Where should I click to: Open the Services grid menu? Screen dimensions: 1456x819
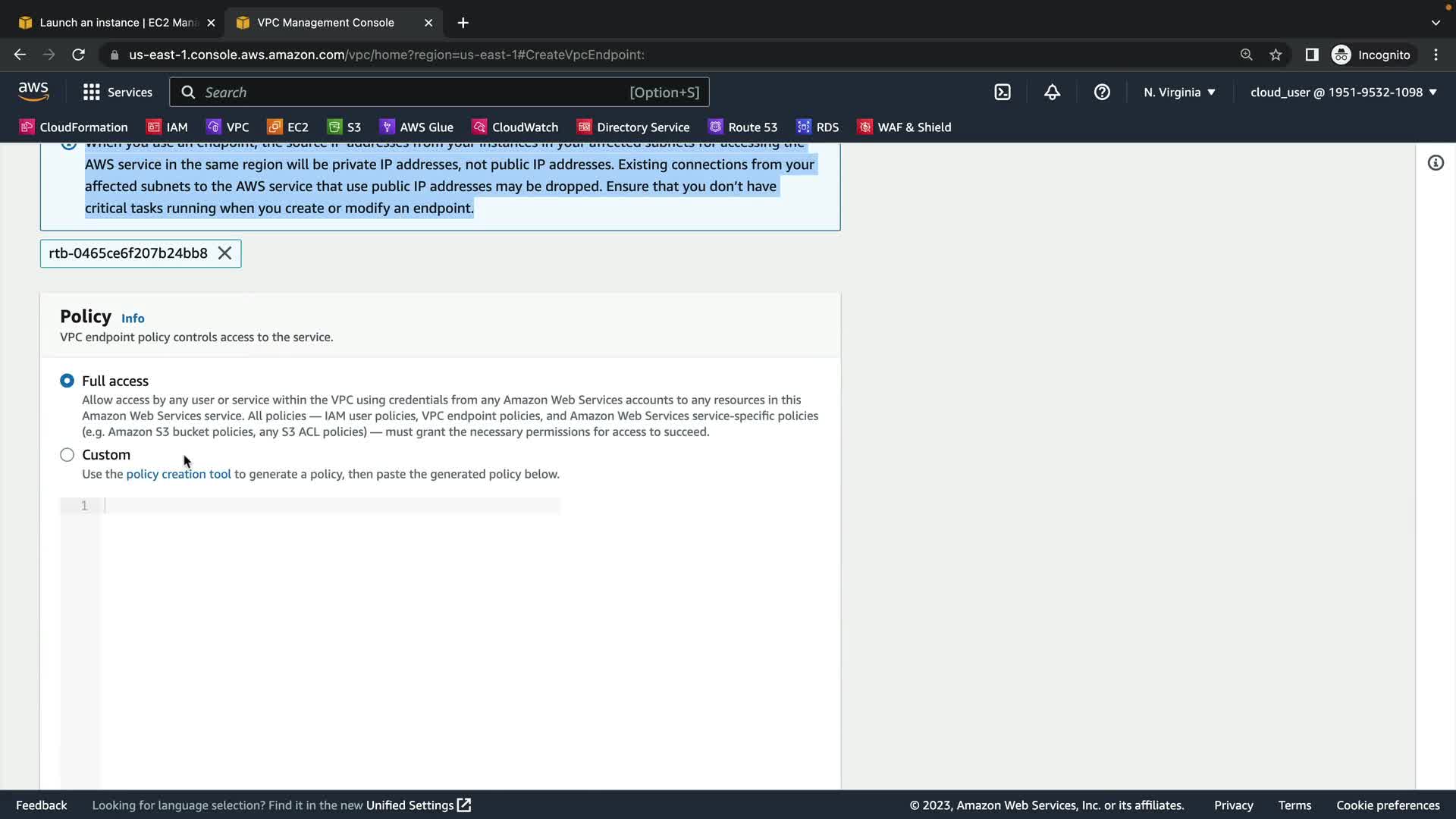[x=118, y=93]
